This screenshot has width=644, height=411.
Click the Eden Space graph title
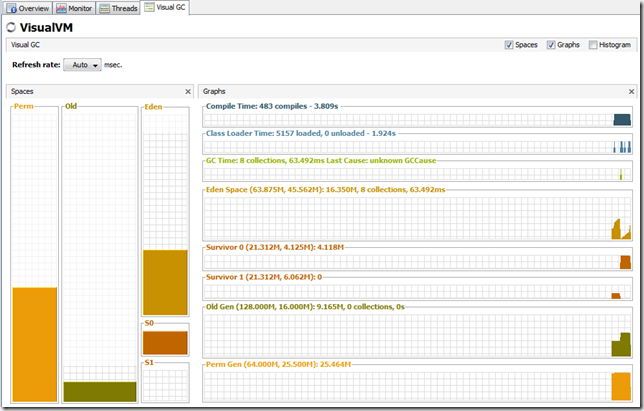pos(325,190)
